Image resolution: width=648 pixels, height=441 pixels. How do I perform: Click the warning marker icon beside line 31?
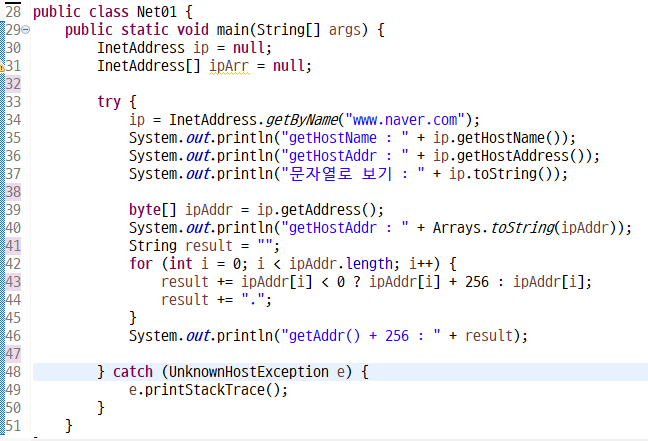pos(2,67)
